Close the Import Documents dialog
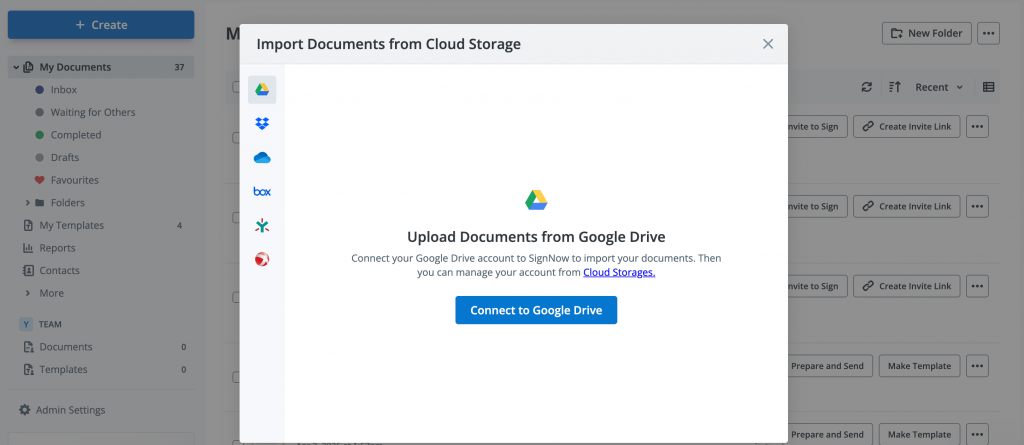Image resolution: width=1024 pixels, height=445 pixels. click(768, 44)
